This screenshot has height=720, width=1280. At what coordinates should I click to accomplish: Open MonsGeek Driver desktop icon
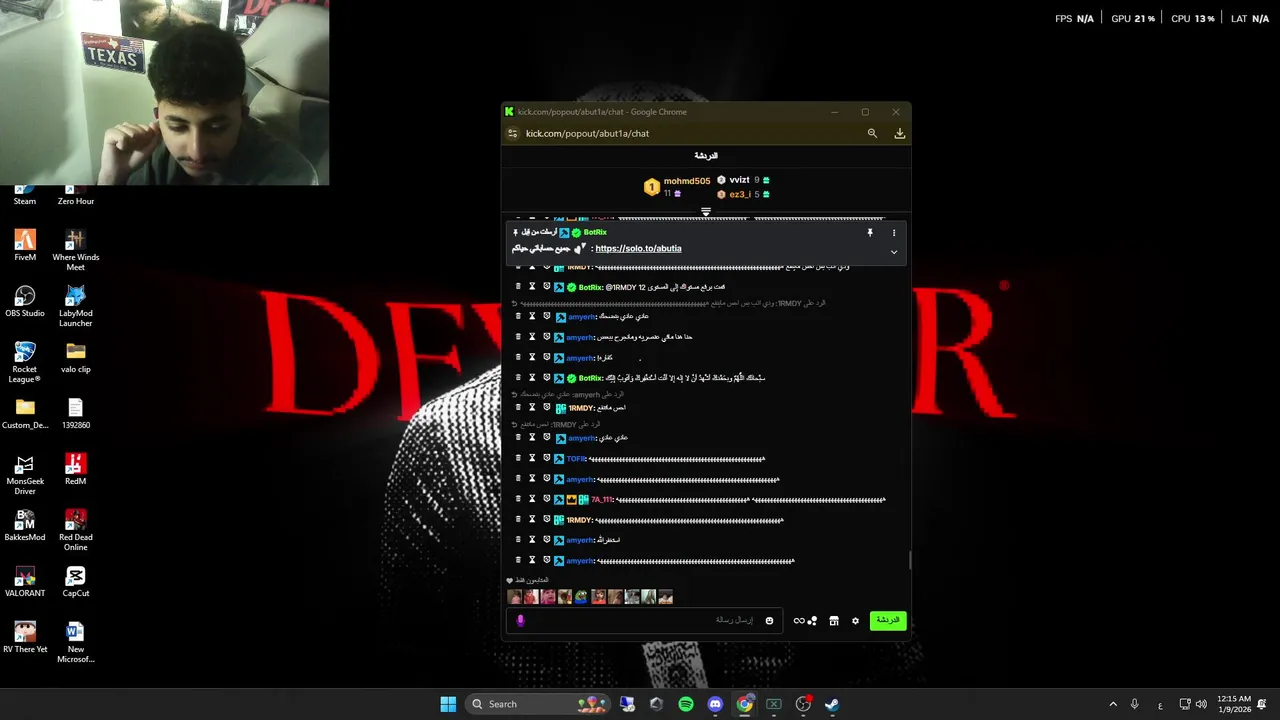click(x=25, y=474)
